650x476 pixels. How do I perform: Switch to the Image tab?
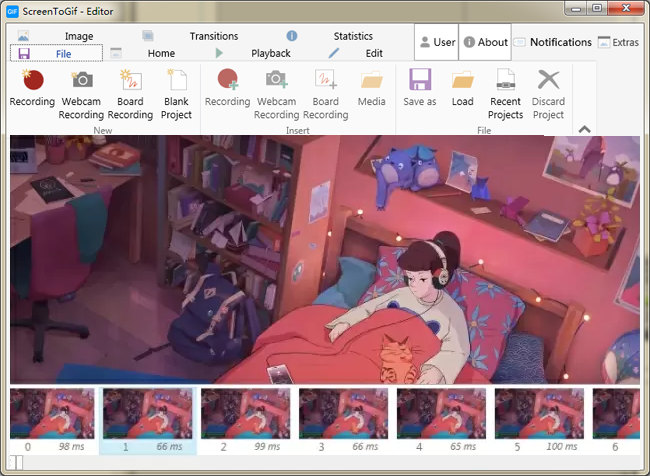click(x=56, y=36)
